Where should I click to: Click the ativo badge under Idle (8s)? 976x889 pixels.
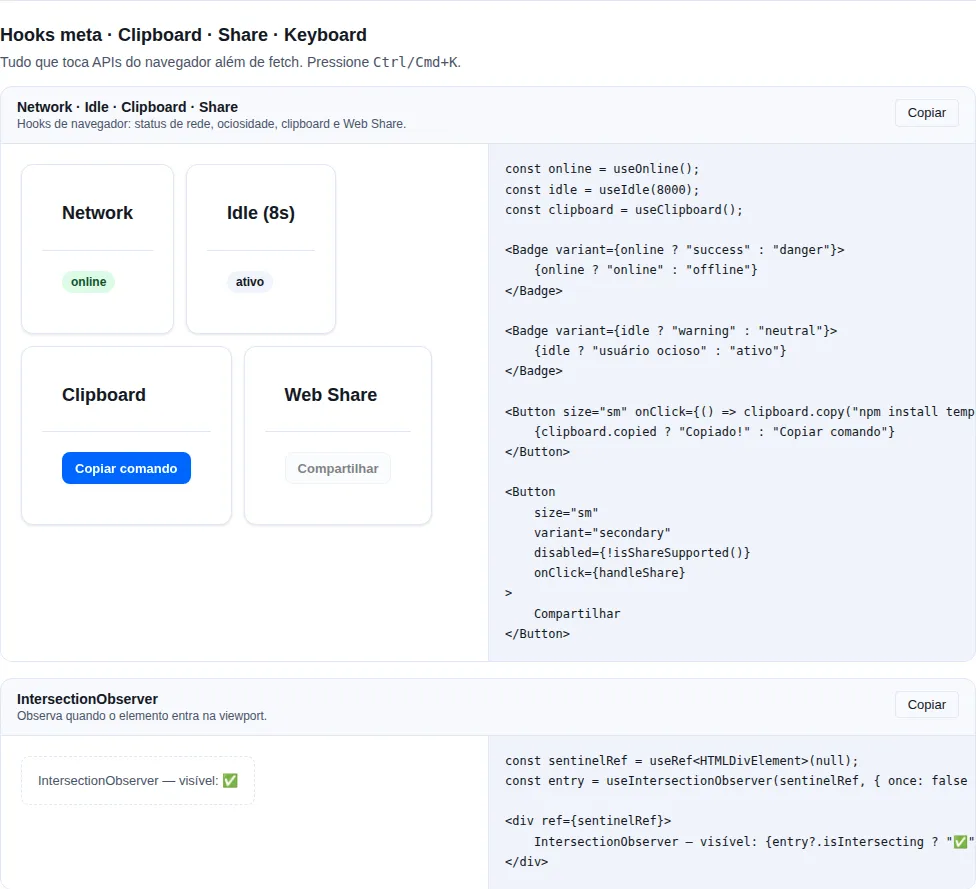(x=250, y=281)
